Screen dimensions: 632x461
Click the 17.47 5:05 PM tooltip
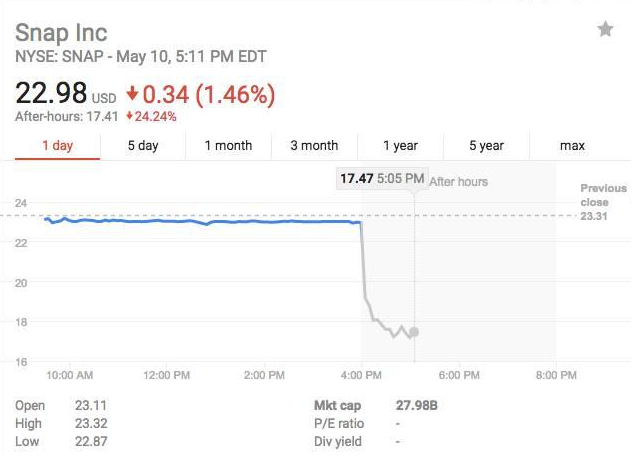point(382,179)
